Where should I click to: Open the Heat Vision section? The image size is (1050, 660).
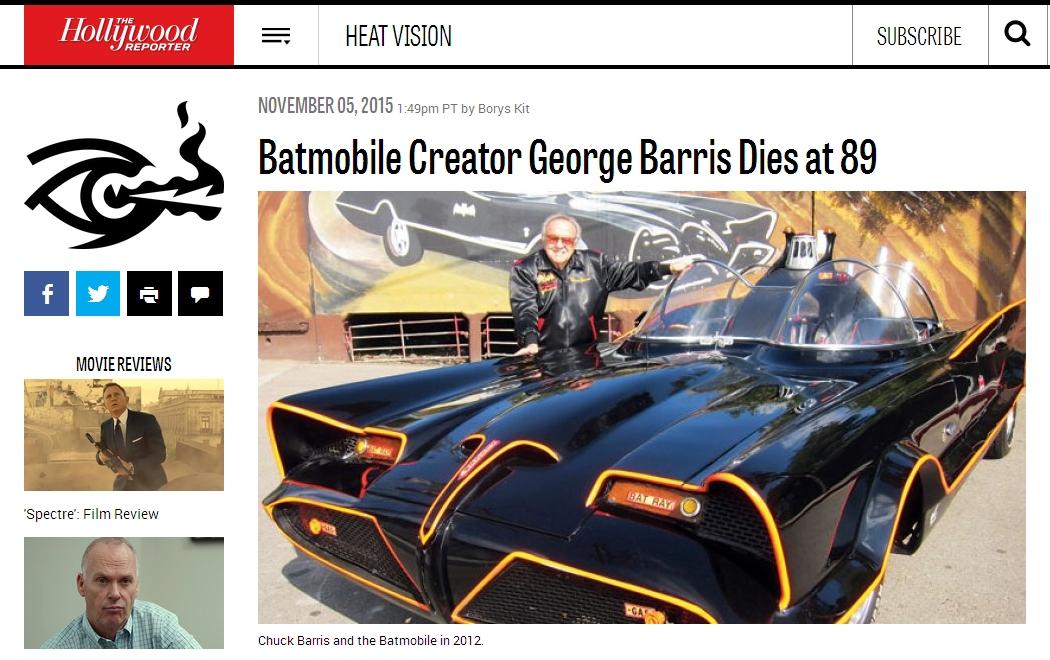(x=398, y=36)
